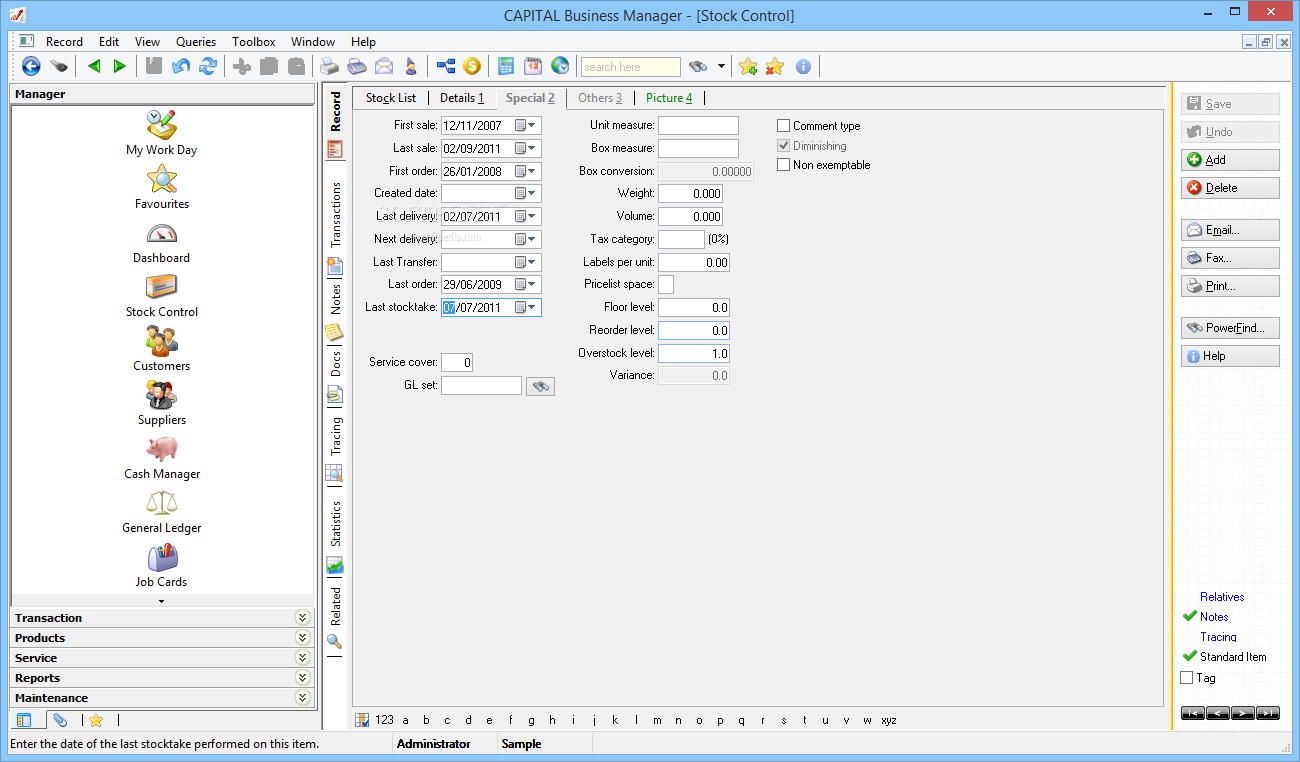This screenshot has width=1300, height=762.
Task: Open Dashboard in Manager panel
Action: click(161, 241)
